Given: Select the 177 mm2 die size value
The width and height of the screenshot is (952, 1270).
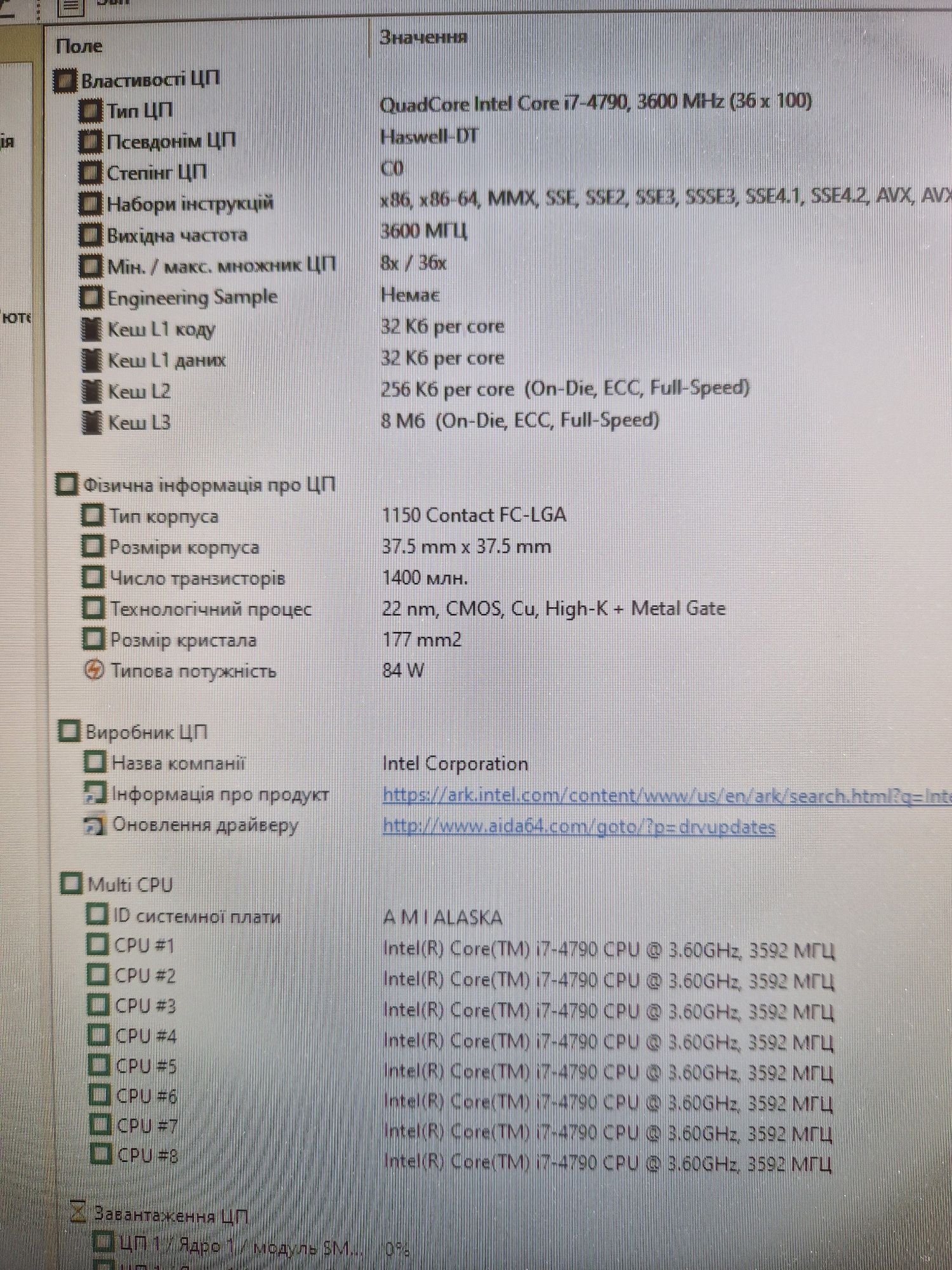Looking at the screenshot, I should [x=422, y=639].
